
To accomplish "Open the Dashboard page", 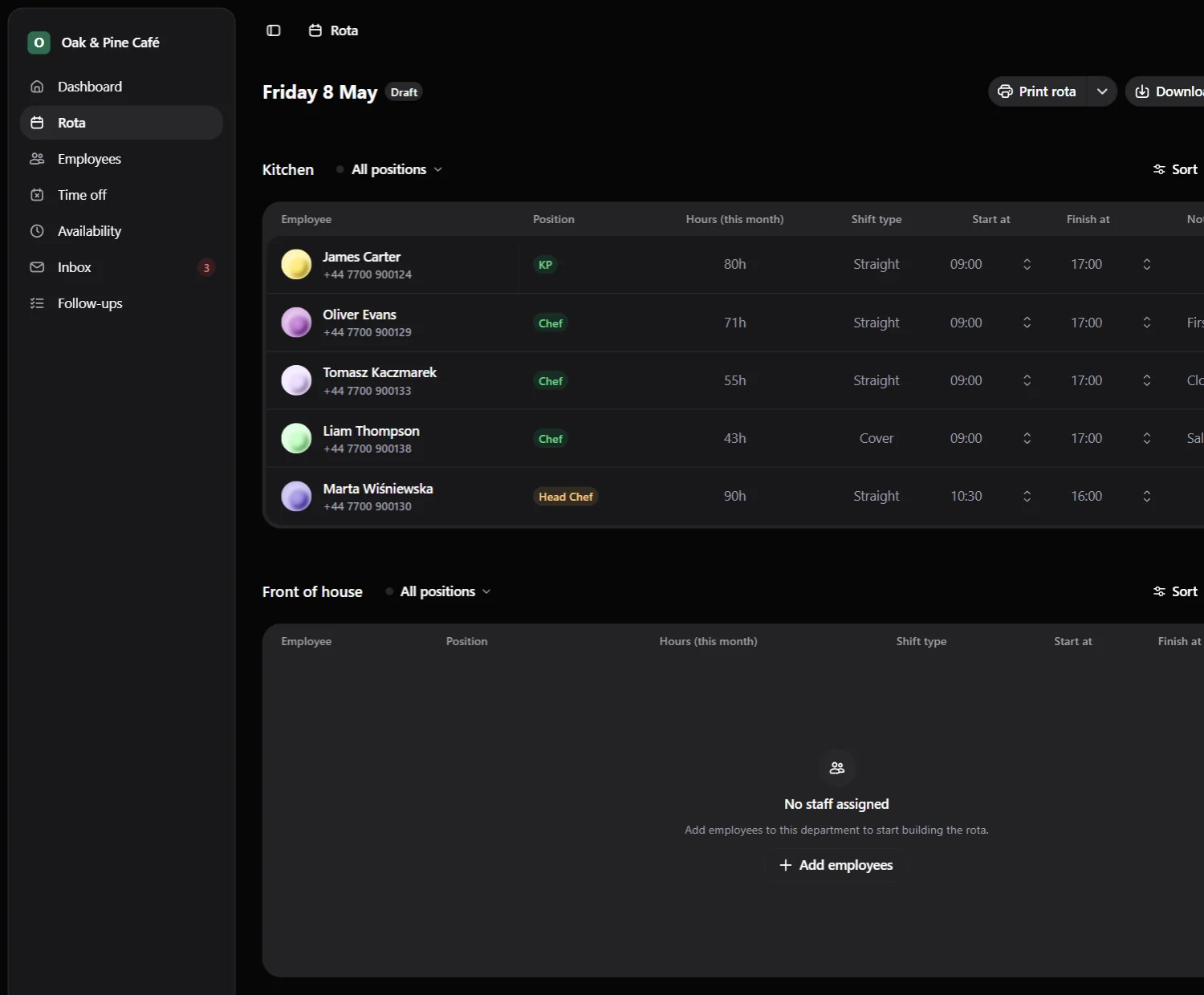I will click(x=121, y=87).
